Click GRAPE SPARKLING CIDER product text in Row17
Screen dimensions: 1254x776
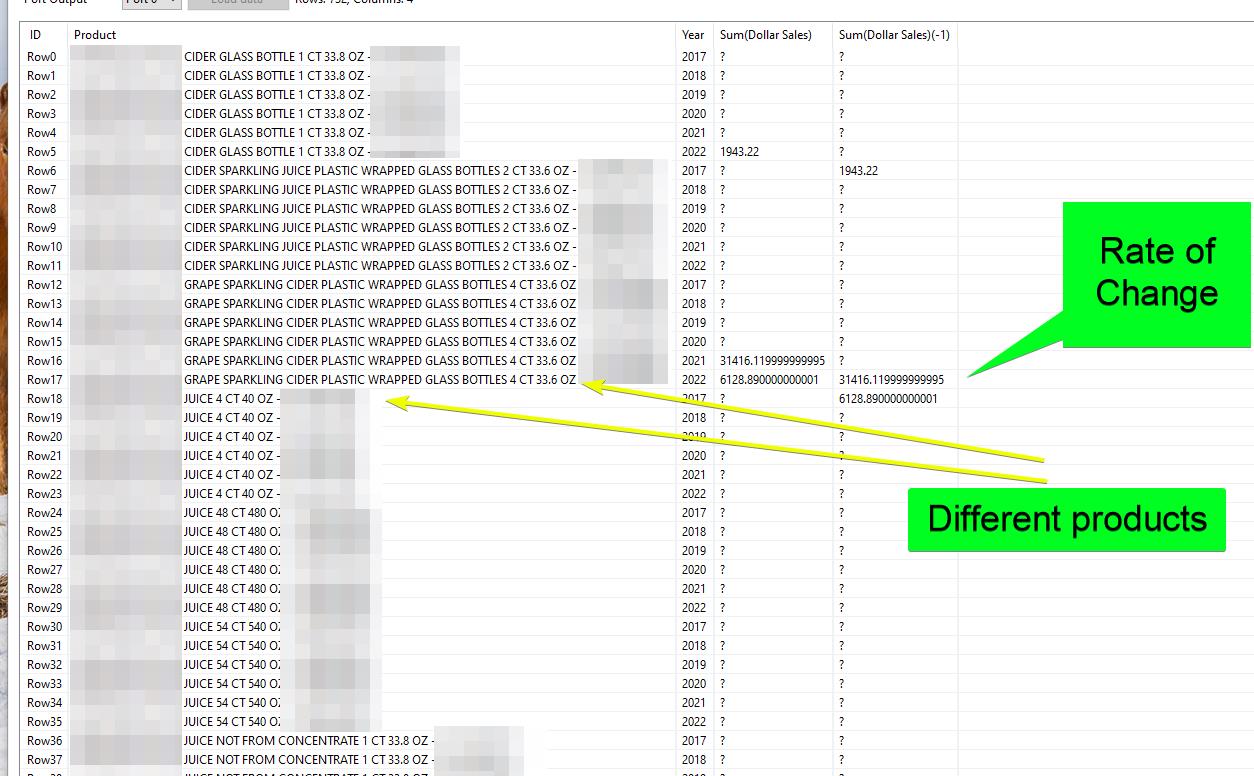(380, 380)
